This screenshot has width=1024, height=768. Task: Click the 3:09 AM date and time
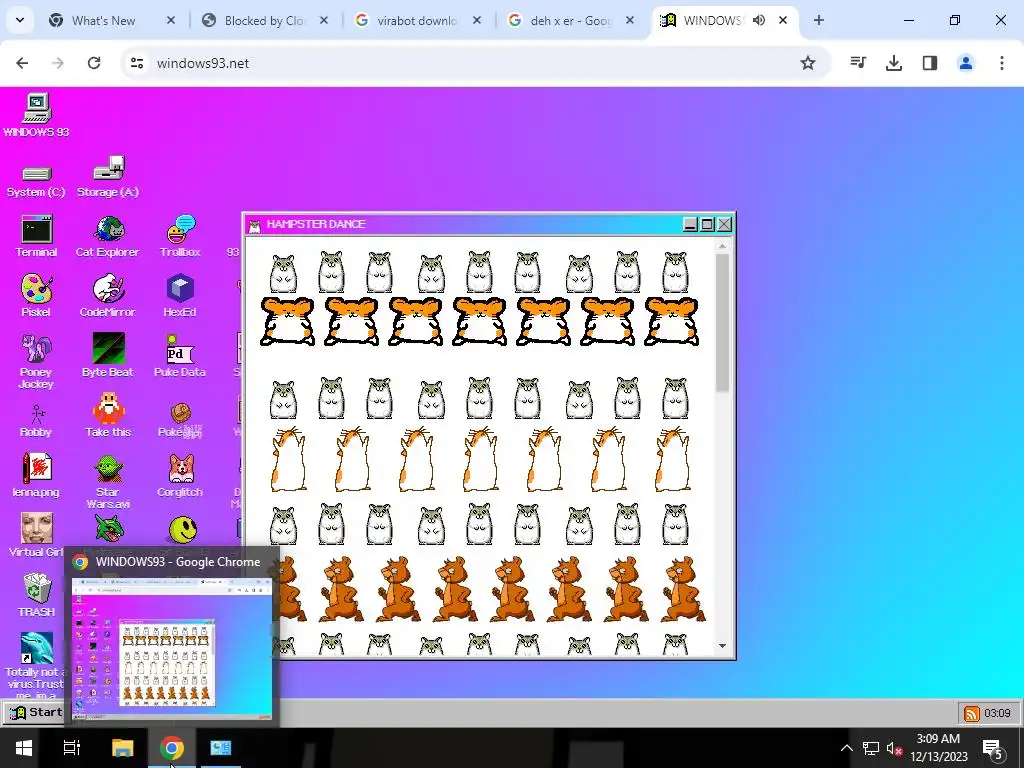click(939, 748)
